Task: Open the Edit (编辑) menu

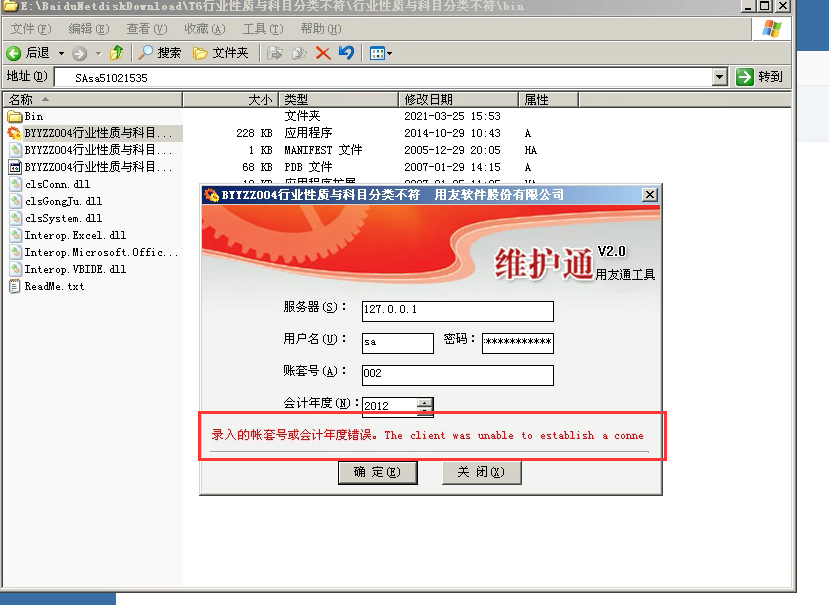Action: point(89,29)
